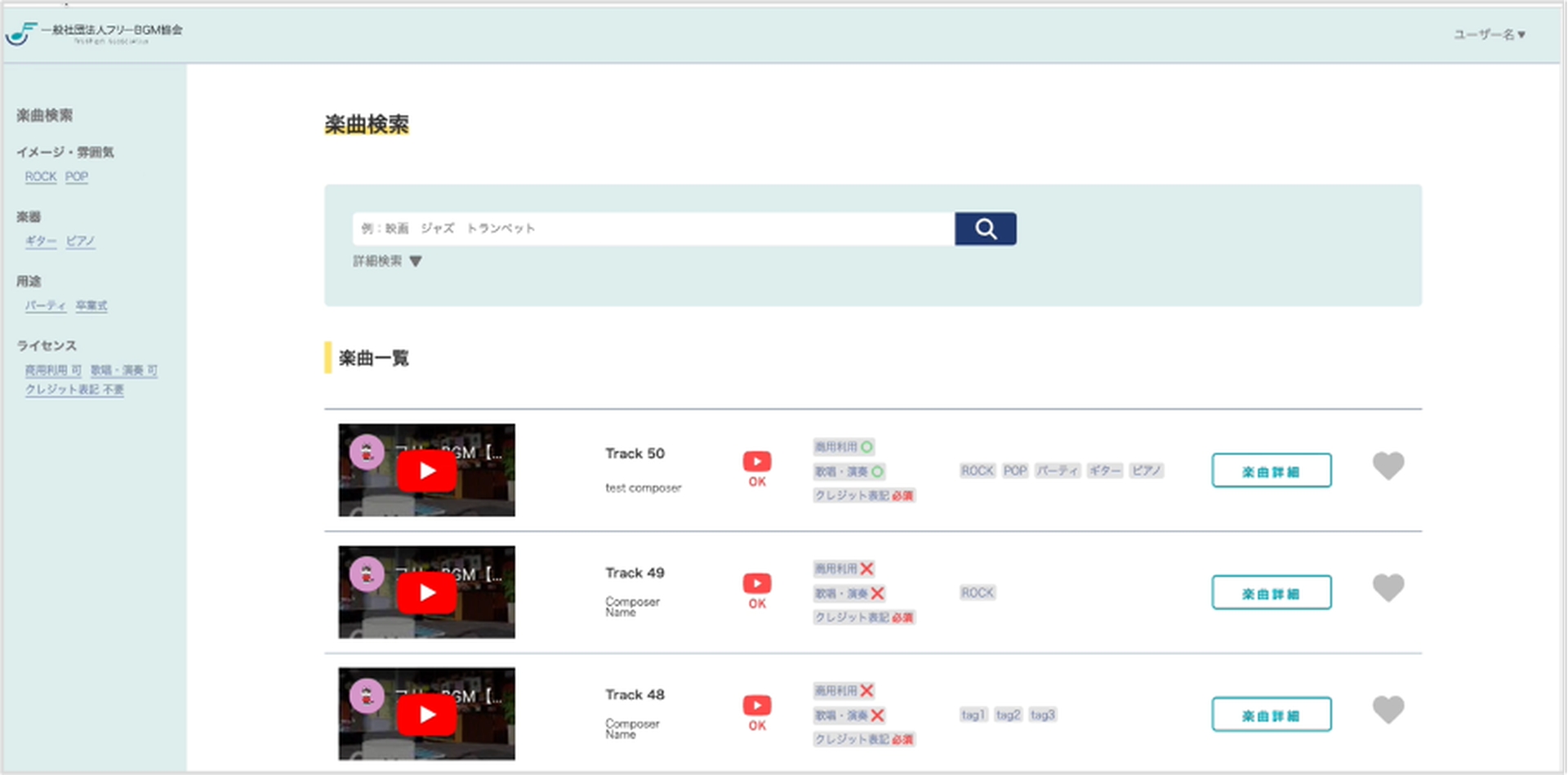Open the ユーザー名 user dropdown
The width and height of the screenshot is (1568, 775).
point(1489,34)
